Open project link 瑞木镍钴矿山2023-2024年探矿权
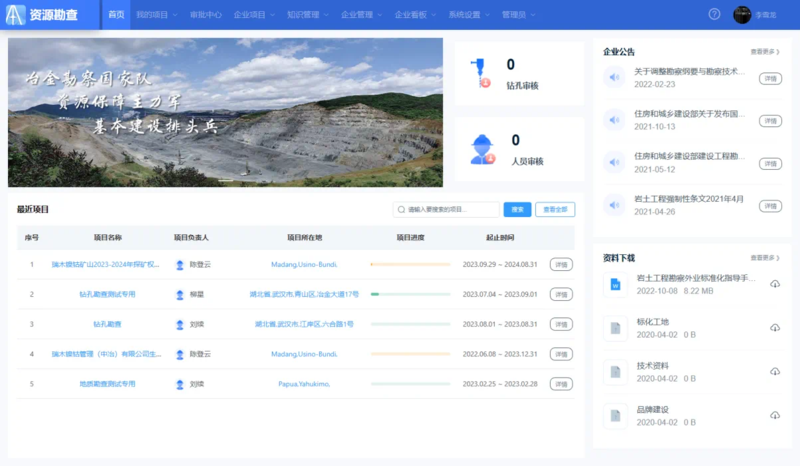 pyautogui.click(x=106, y=264)
